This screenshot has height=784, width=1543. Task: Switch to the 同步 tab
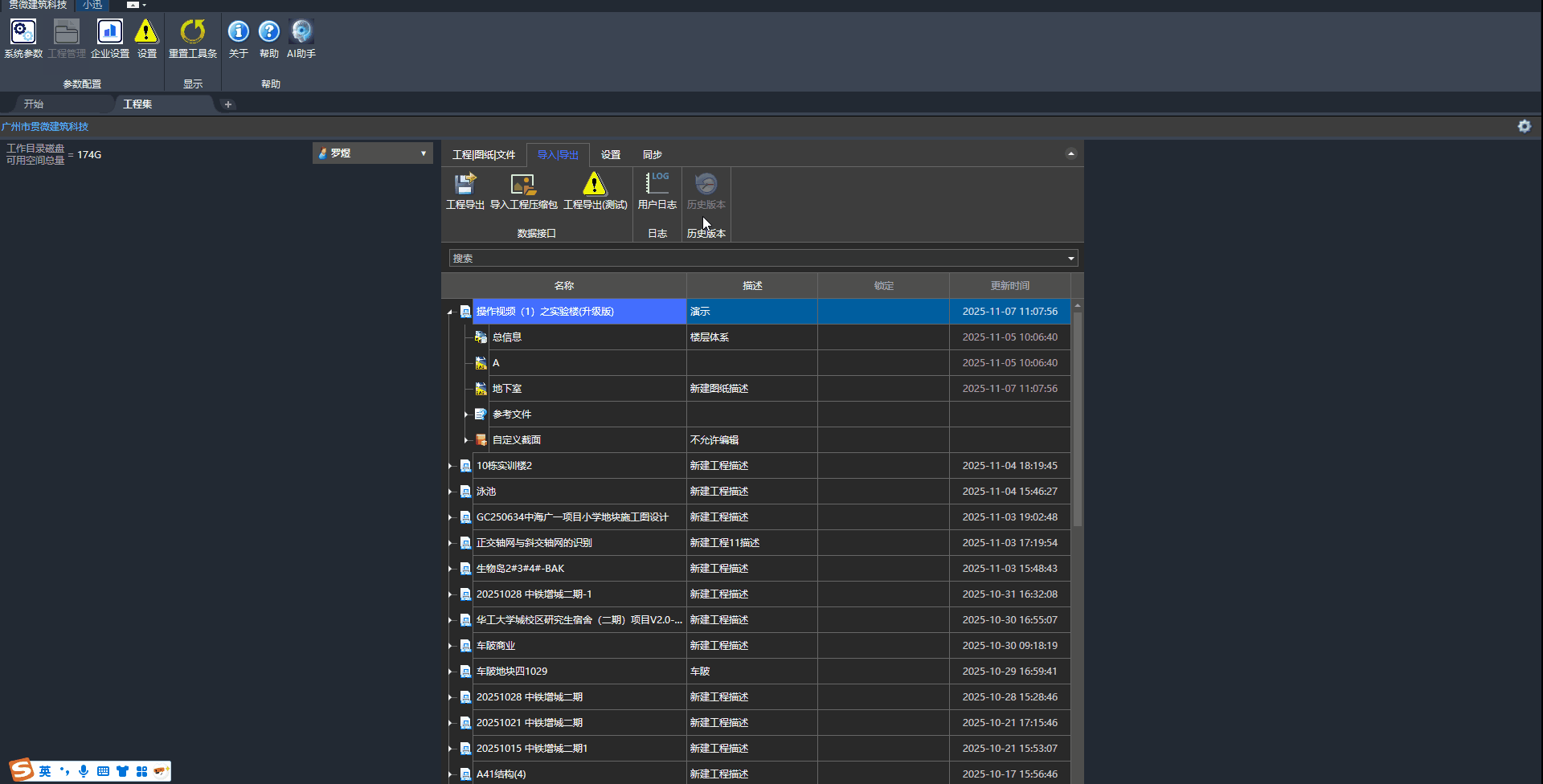click(652, 155)
